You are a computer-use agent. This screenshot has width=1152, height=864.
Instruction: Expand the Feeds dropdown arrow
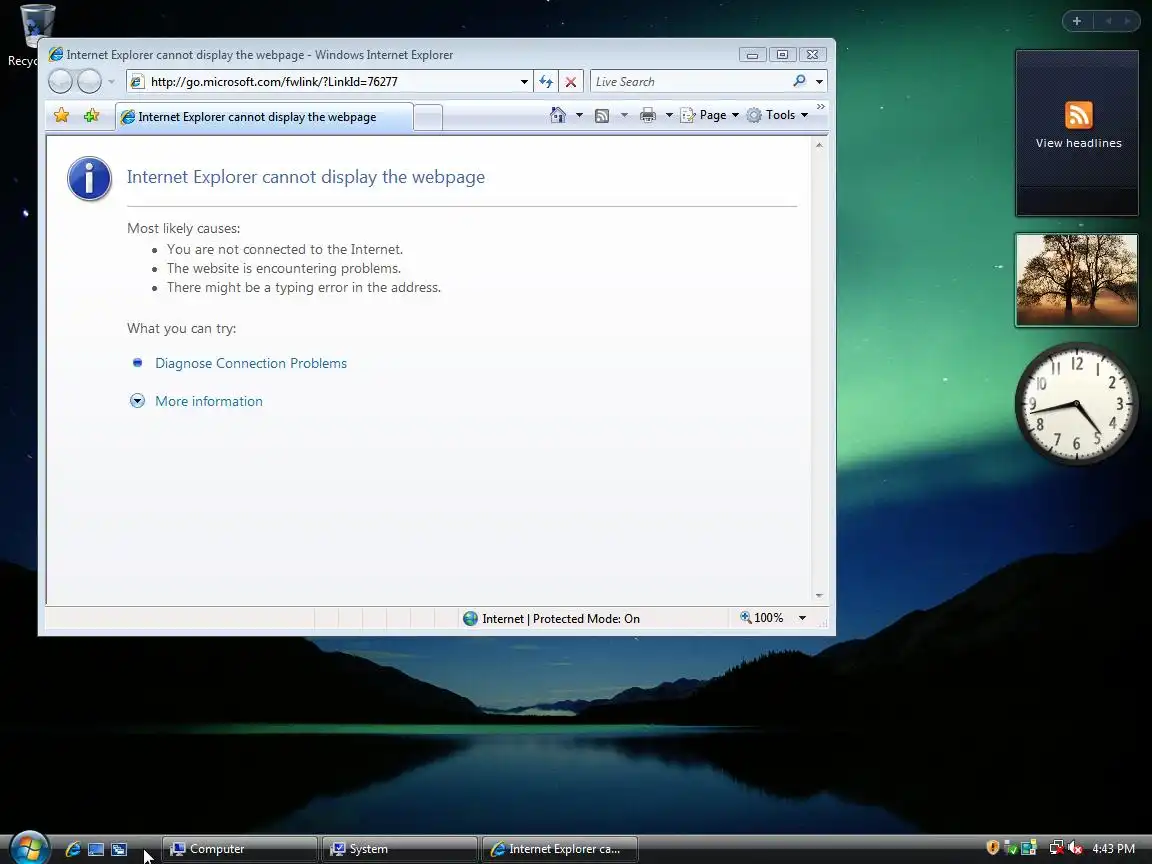pos(624,115)
